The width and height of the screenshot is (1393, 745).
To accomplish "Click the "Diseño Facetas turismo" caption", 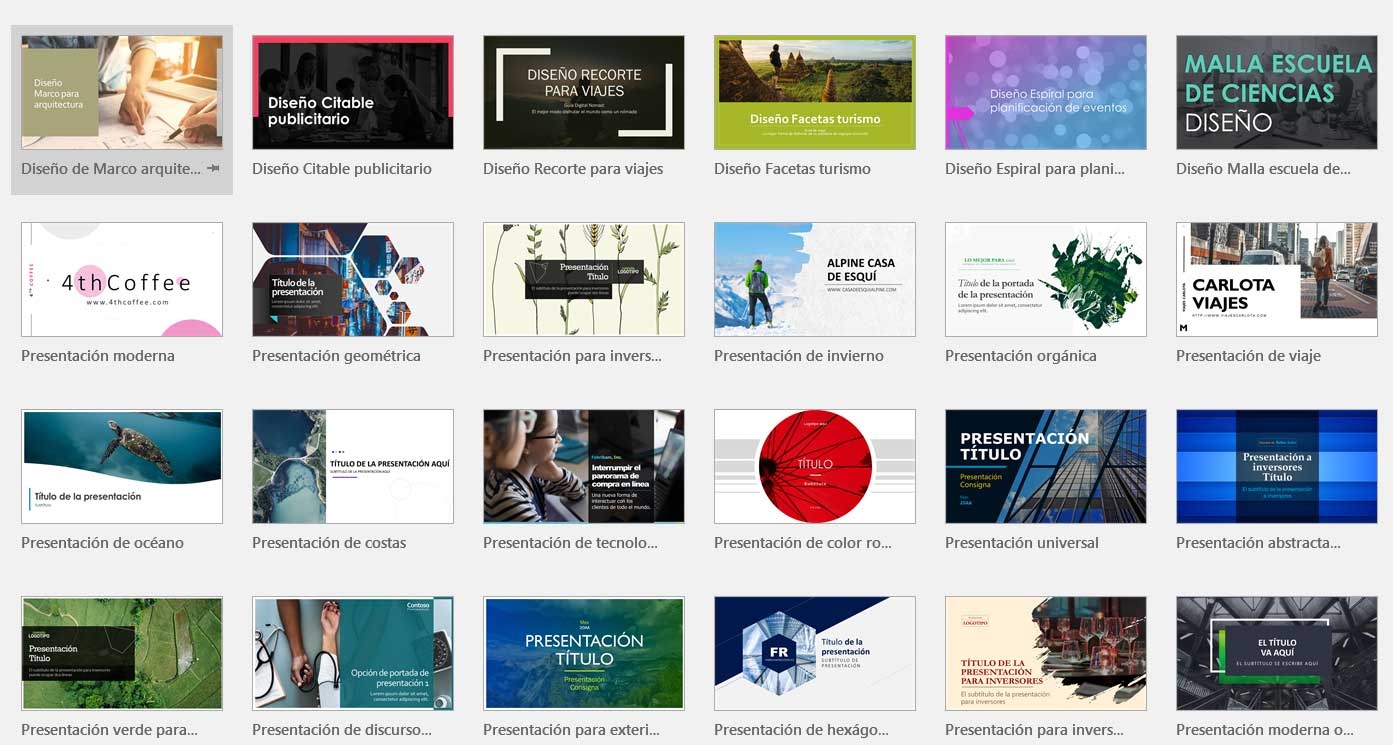I will (792, 169).
